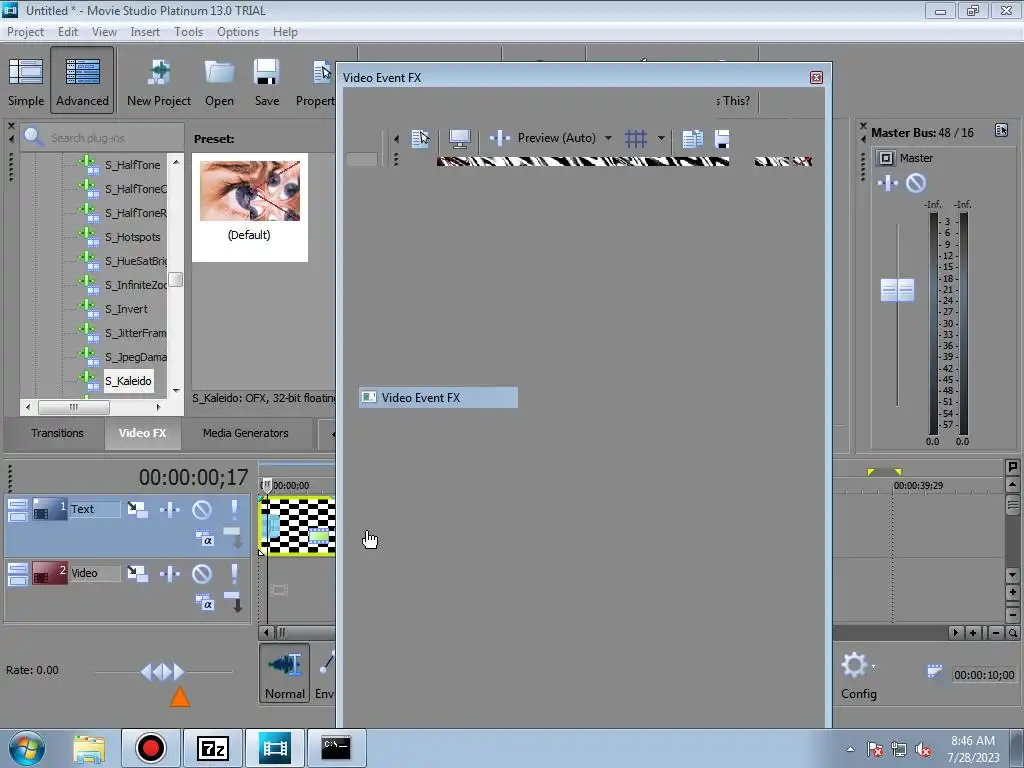The height and width of the screenshot is (768, 1024).
Task: Expand Video Event FX toolbar left arrow
Action: point(396,138)
